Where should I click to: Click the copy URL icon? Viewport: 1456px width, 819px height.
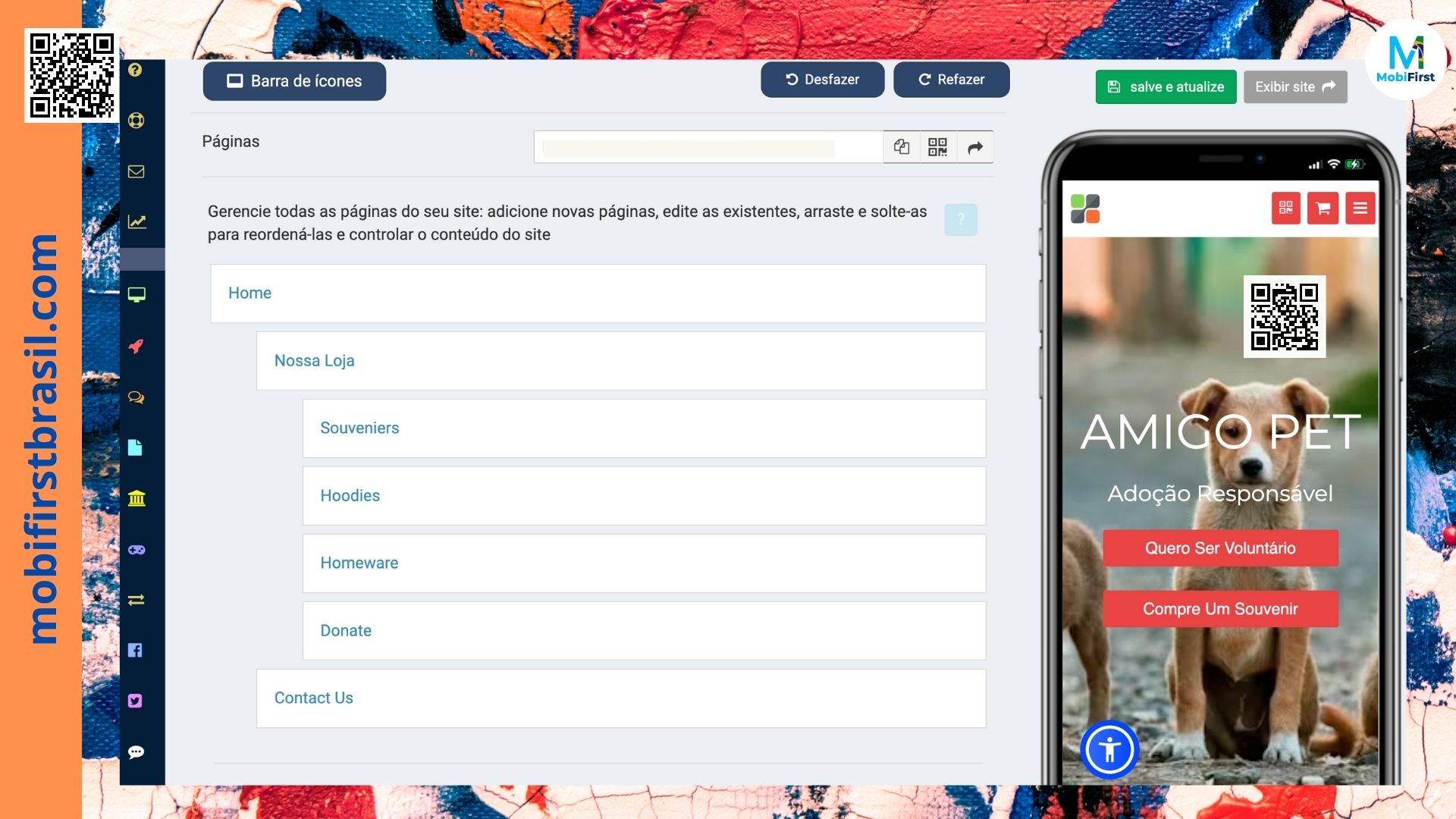[x=901, y=147]
